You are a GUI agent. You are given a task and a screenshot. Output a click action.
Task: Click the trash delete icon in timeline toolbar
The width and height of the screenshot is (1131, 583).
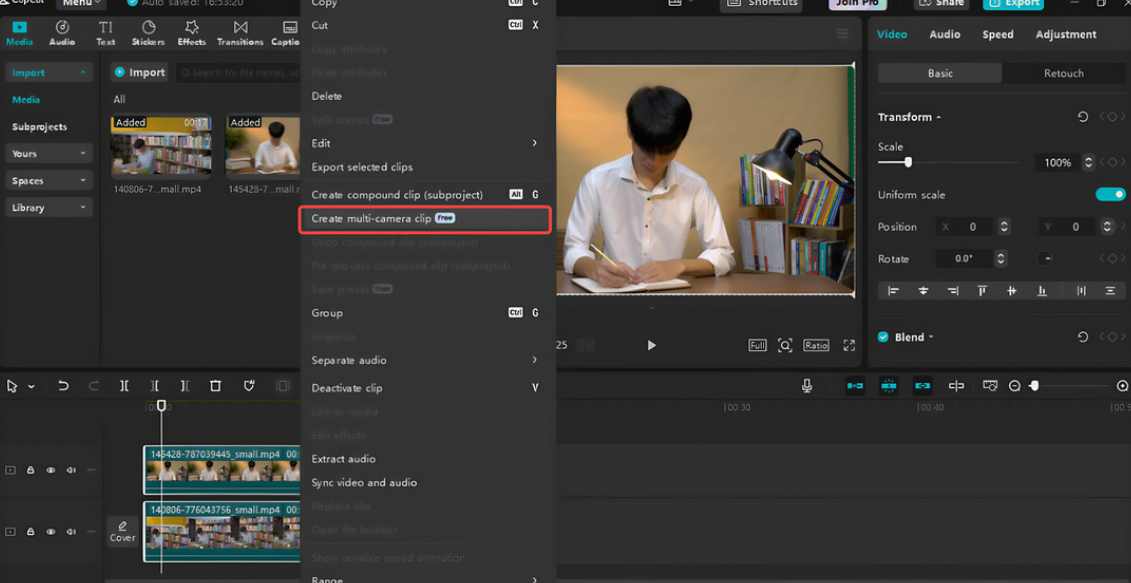[x=215, y=386]
